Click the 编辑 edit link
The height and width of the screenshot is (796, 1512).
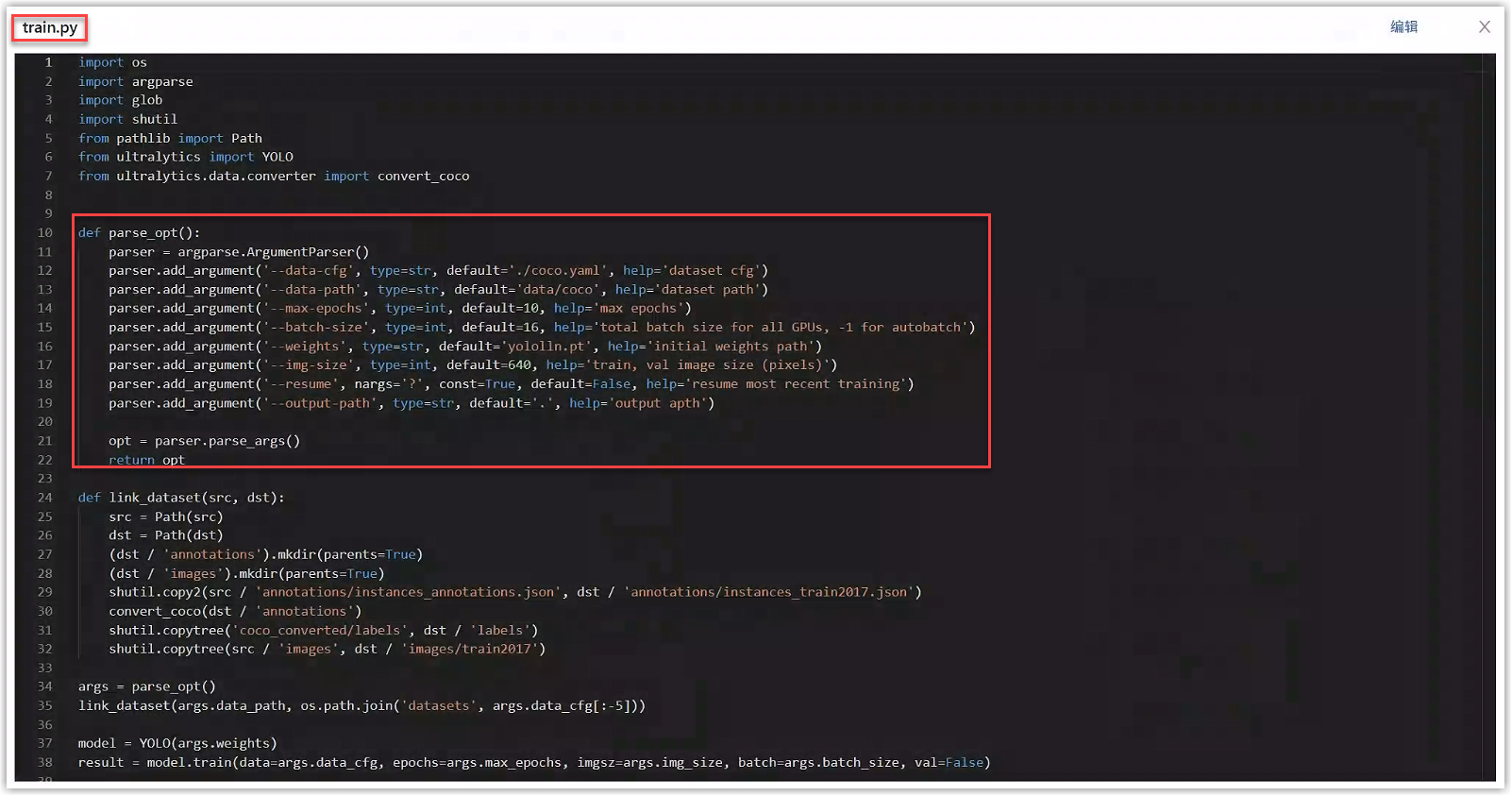click(1403, 26)
